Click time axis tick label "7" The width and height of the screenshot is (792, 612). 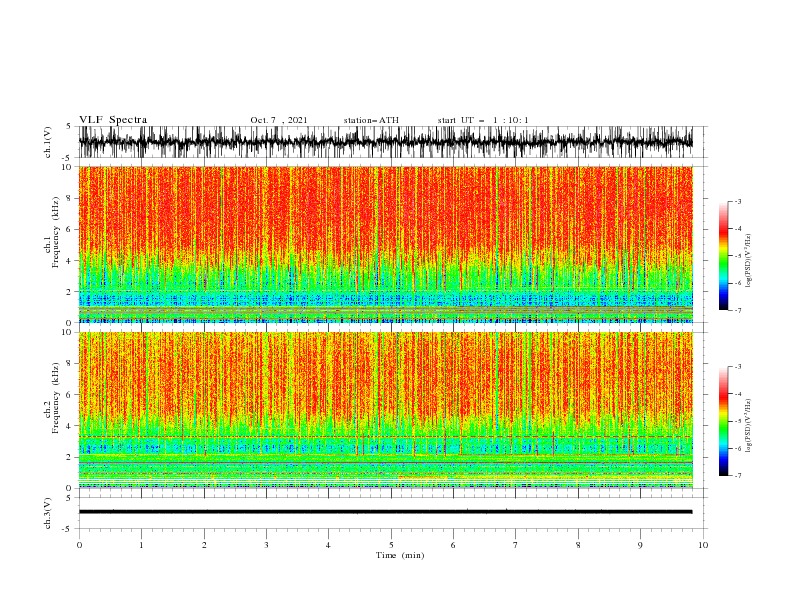pyautogui.click(x=516, y=545)
